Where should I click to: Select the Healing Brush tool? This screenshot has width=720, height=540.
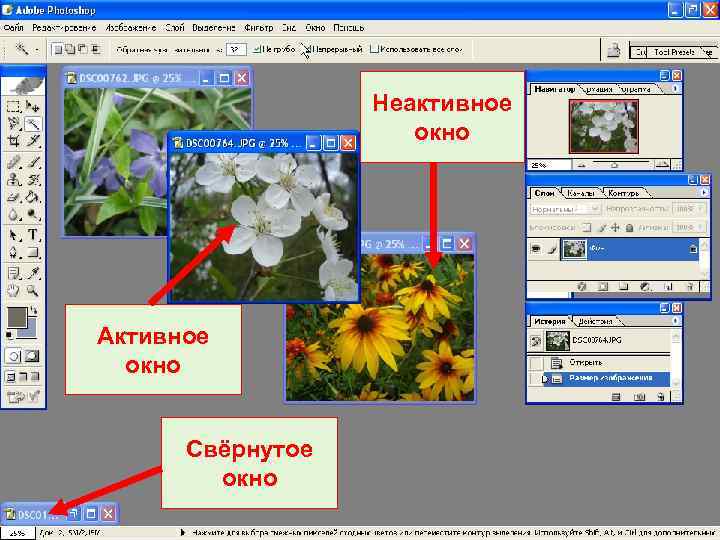[14, 162]
